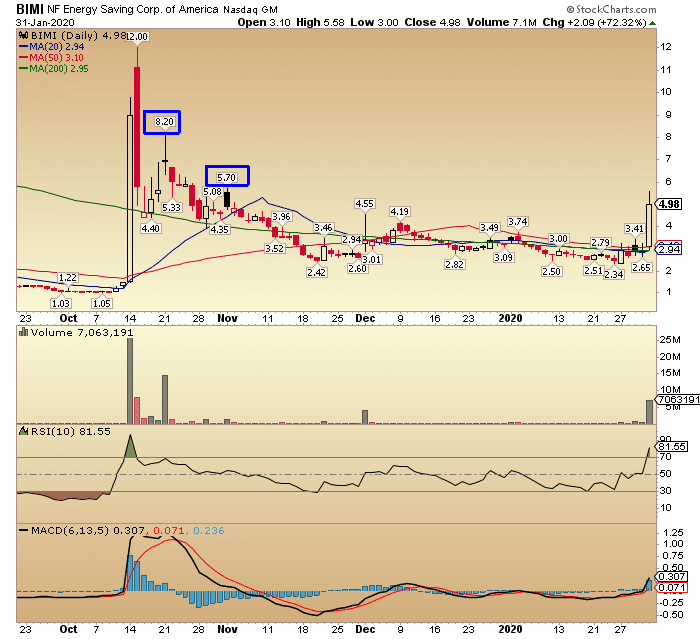Click the Open 3.10 value in header
The height and width of the screenshot is (639, 700).
pyautogui.click(x=264, y=22)
